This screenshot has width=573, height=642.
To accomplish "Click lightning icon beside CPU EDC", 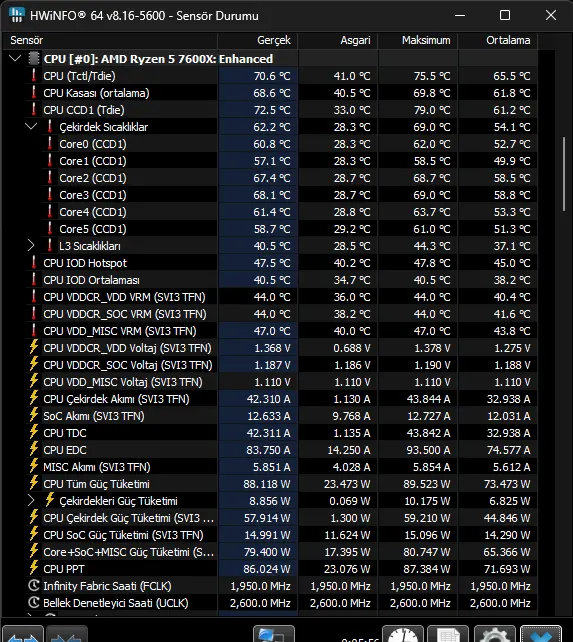I will [x=34, y=449].
